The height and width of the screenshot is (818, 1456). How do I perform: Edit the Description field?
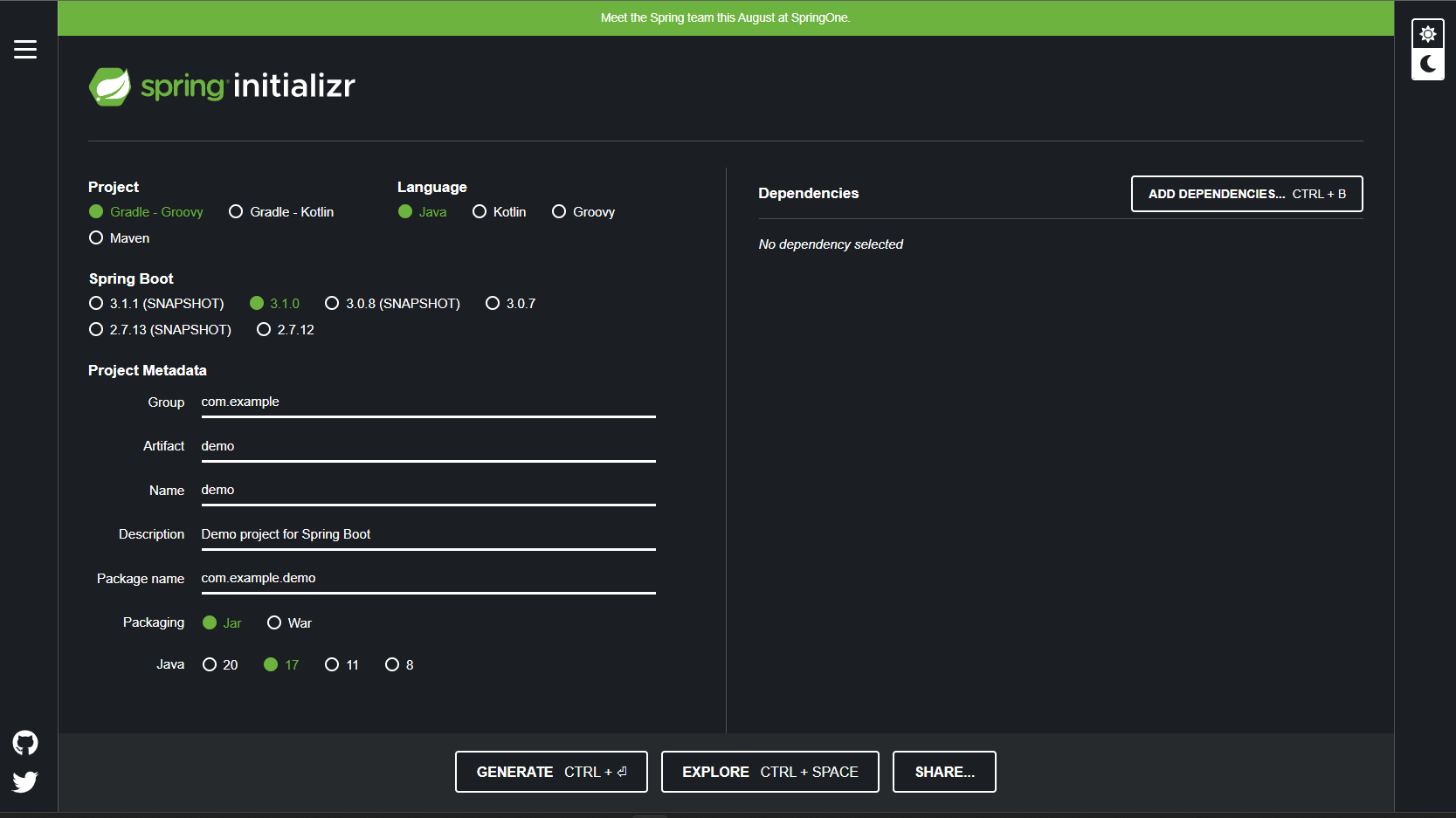(428, 535)
